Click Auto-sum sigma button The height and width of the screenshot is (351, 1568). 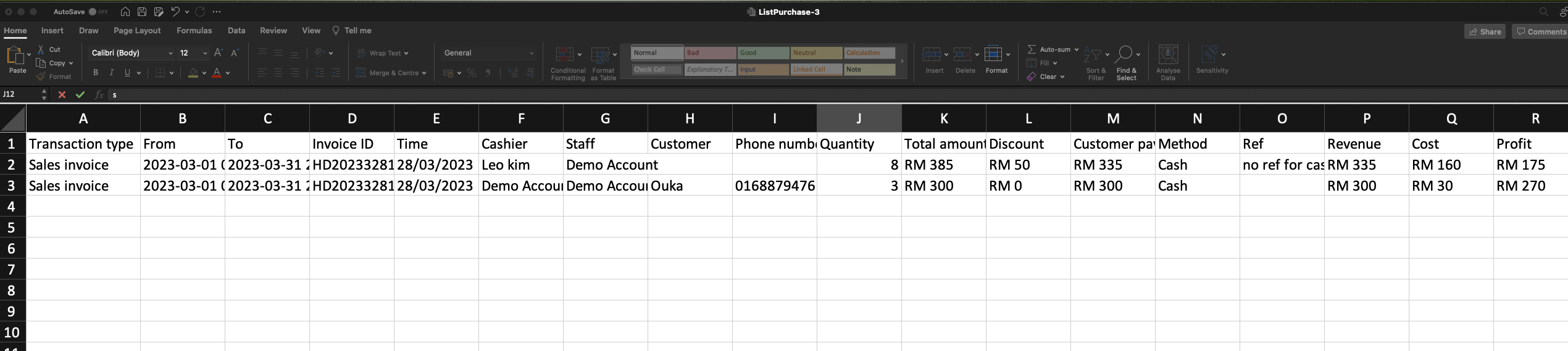coord(1032,49)
